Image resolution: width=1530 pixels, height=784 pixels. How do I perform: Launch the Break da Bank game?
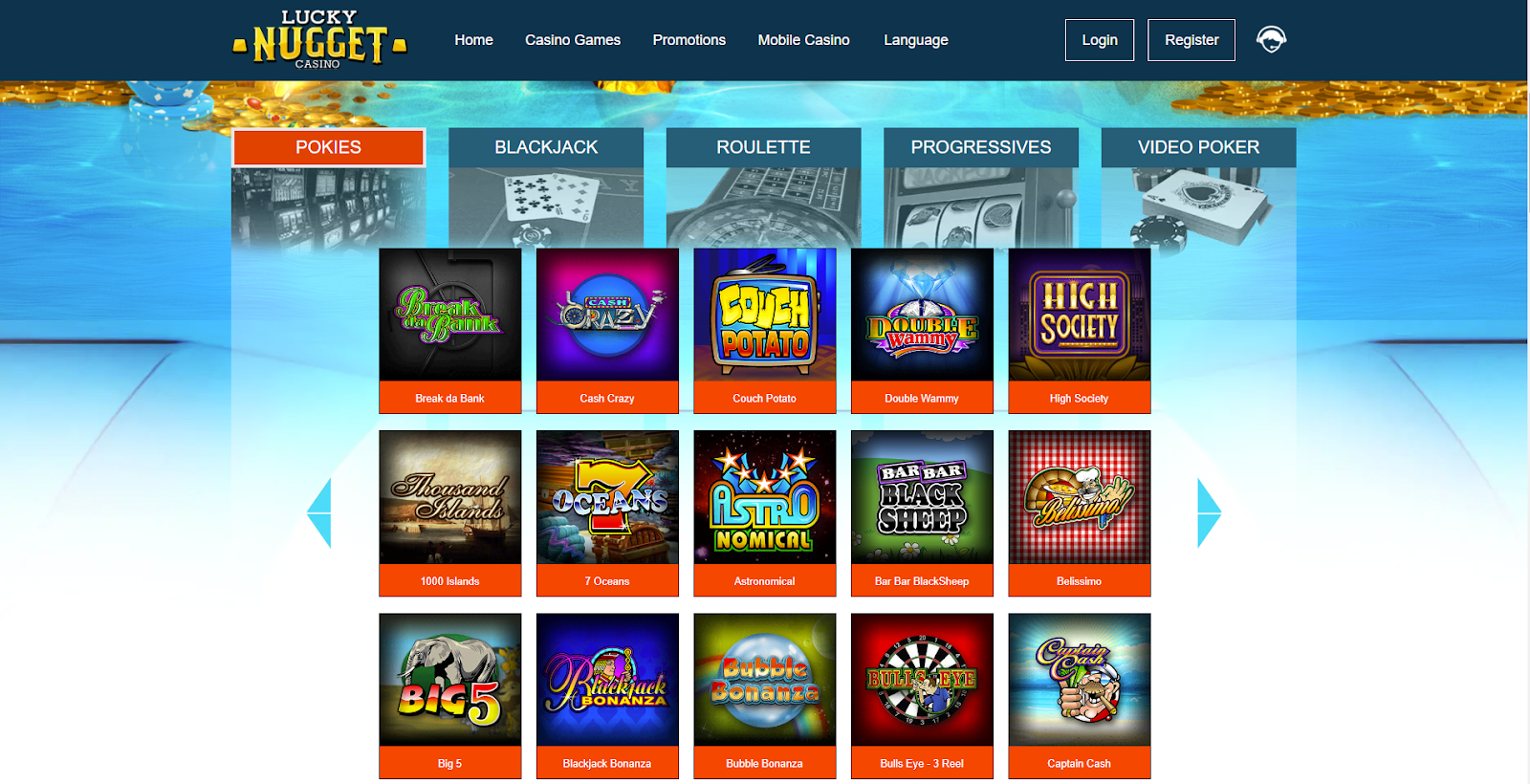tap(450, 331)
